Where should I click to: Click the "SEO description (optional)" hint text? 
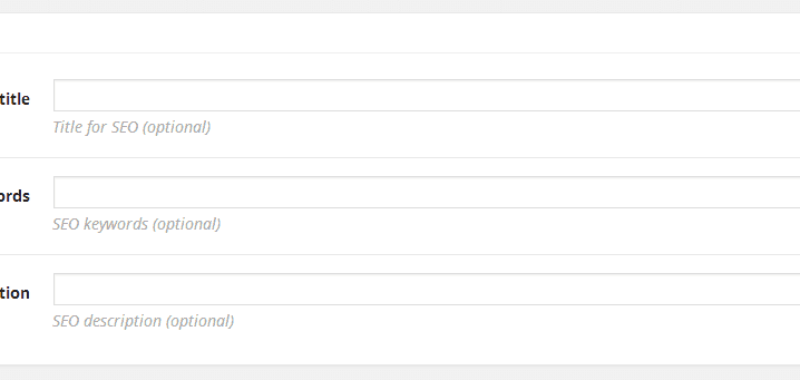click(143, 321)
